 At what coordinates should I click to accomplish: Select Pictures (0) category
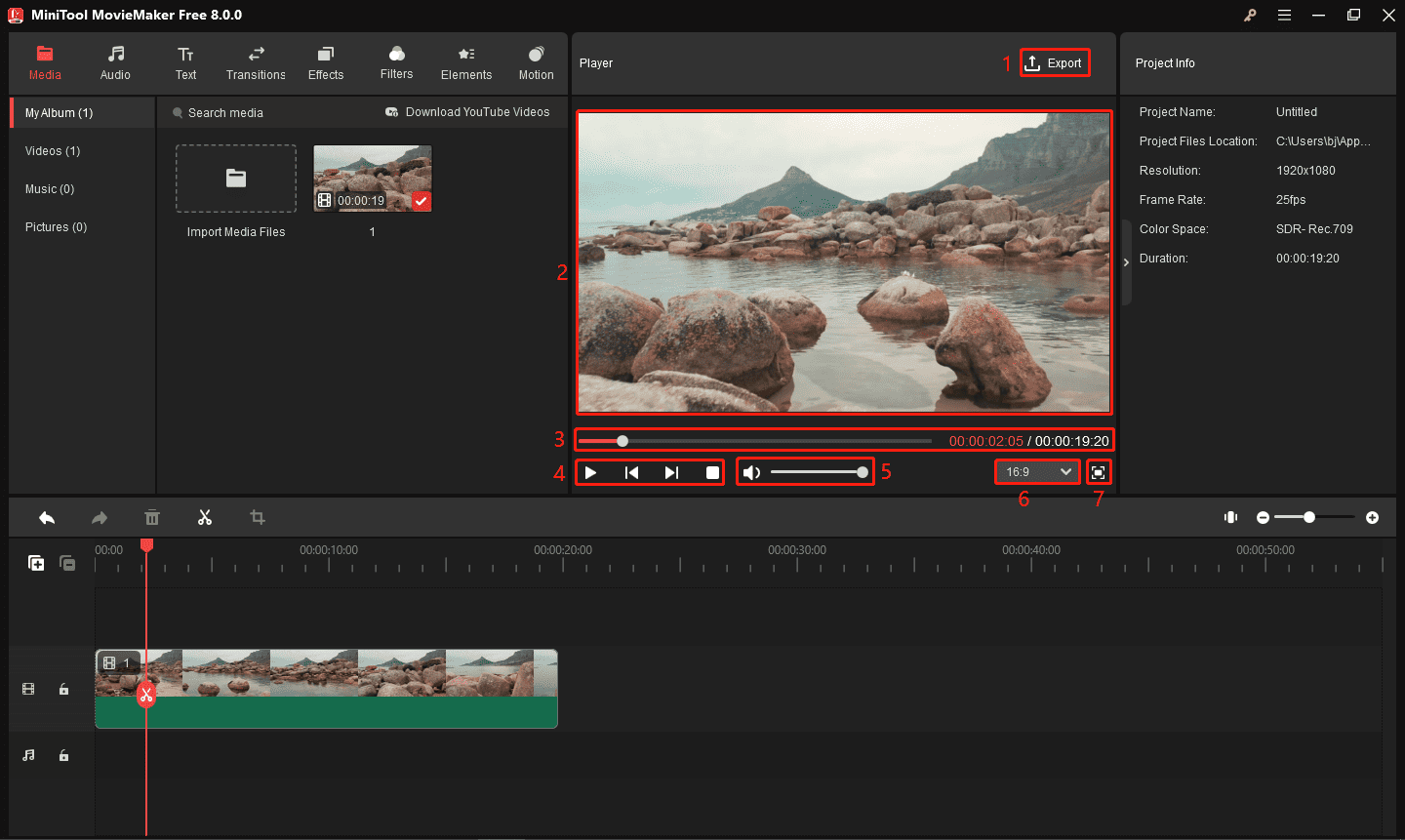[x=56, y=227]
